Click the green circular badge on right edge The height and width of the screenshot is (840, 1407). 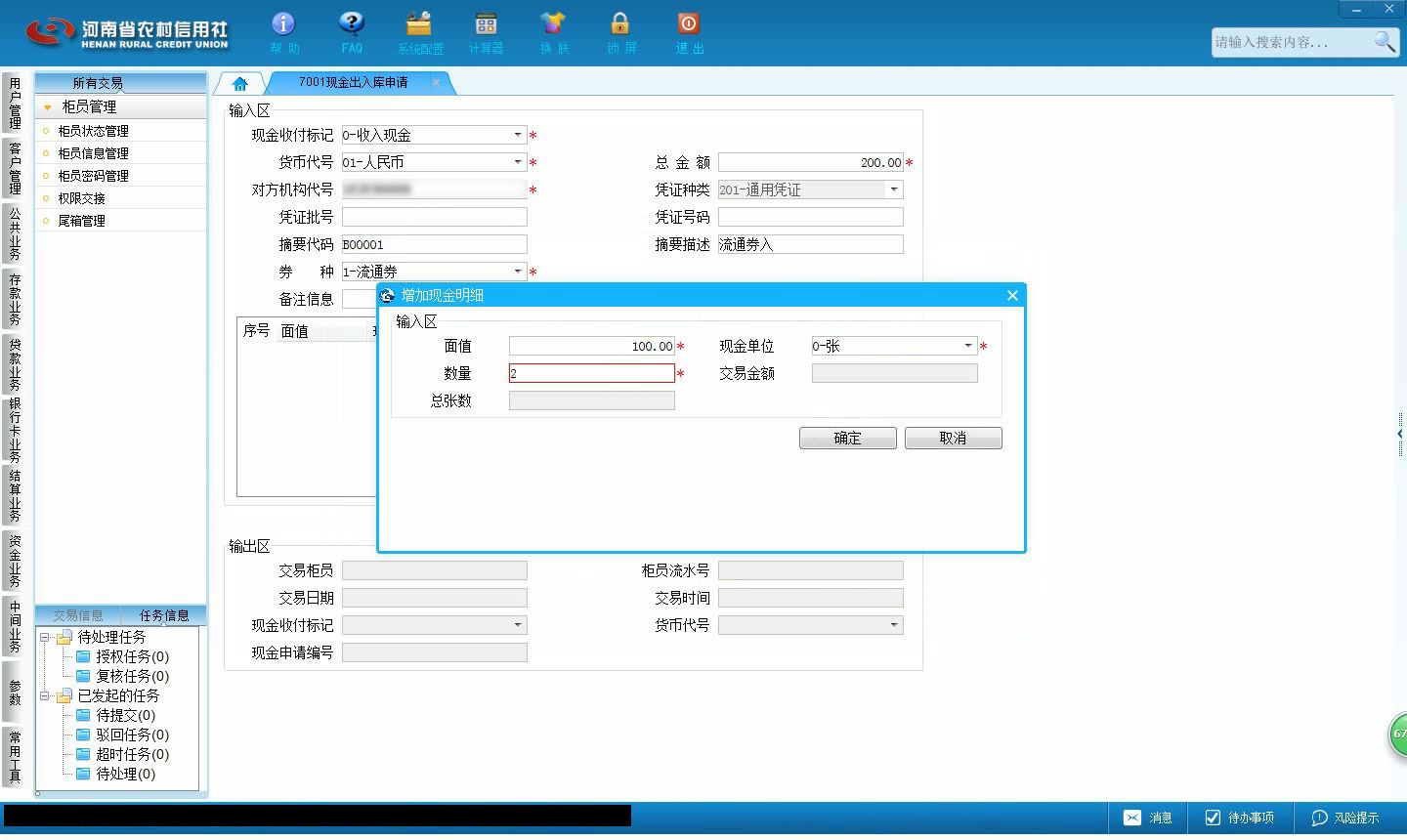[x=1398, y=735]
